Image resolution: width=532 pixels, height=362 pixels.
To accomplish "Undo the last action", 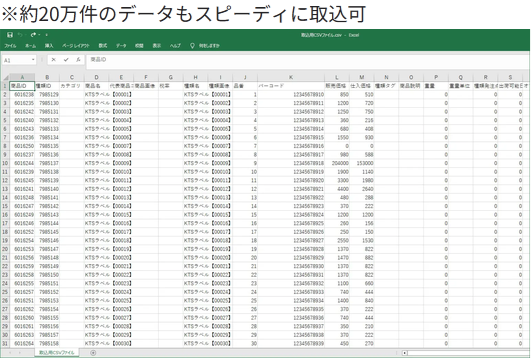I will click(x=20, y=35).
